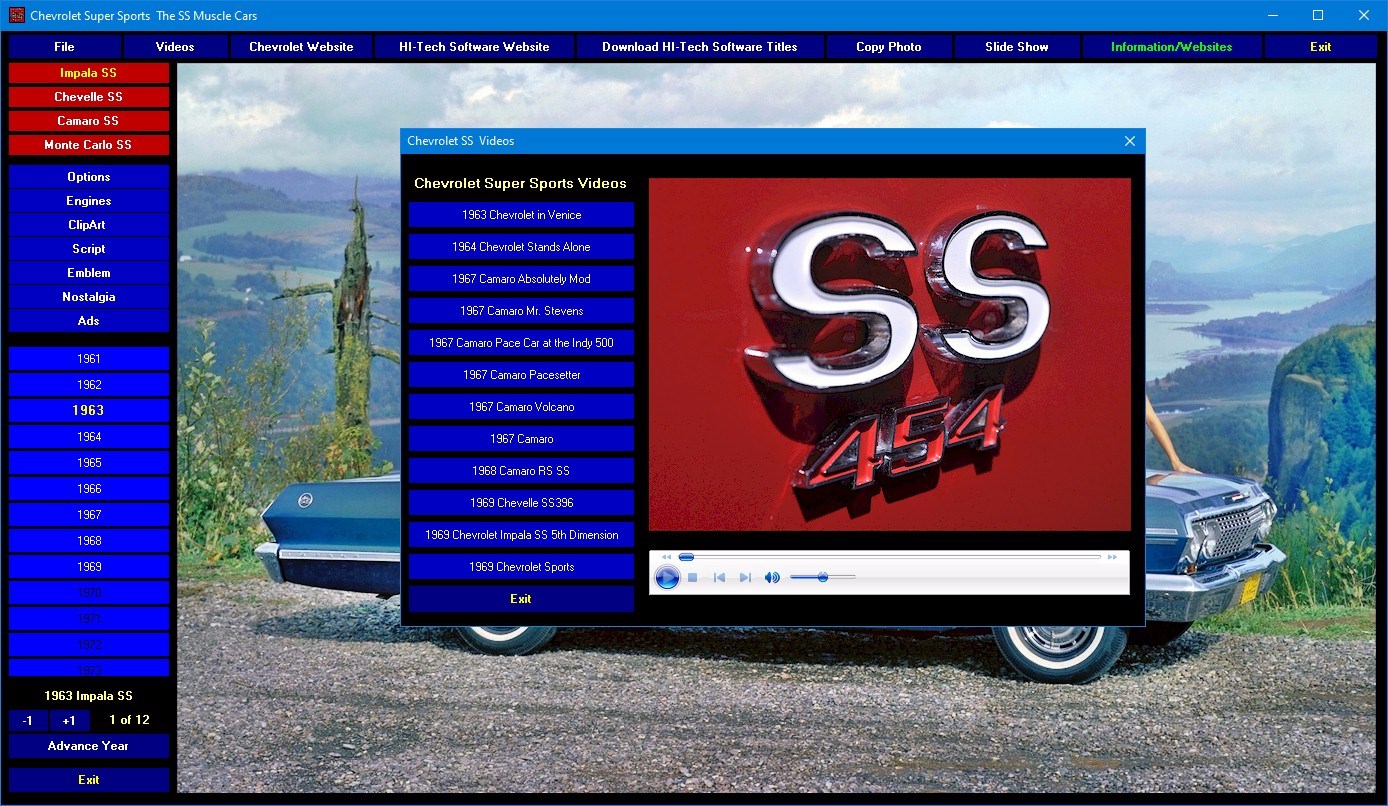Play 1967 Camaro Volcano video
This screenshot has width=1388, height=806.
pos(521,407)
